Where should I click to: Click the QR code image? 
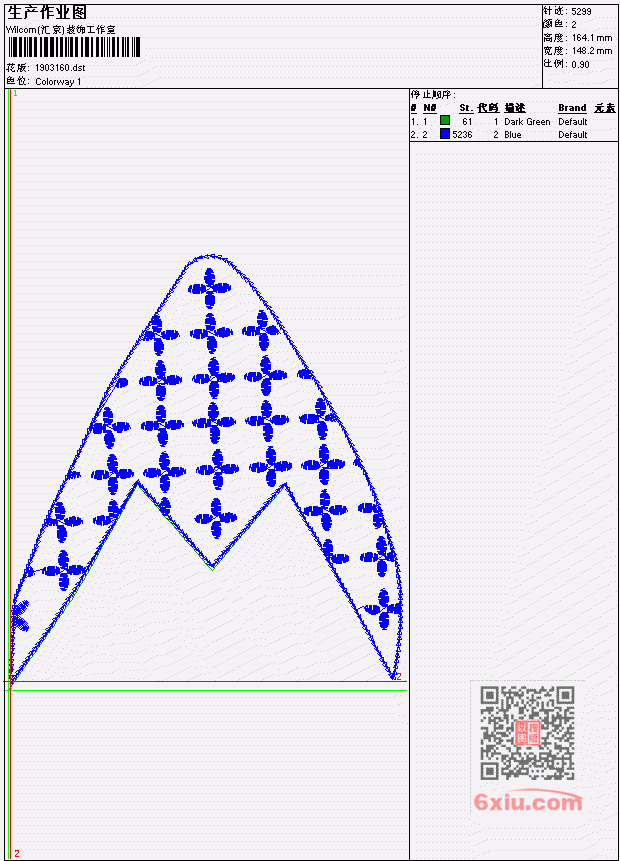(x=527, y=733)
